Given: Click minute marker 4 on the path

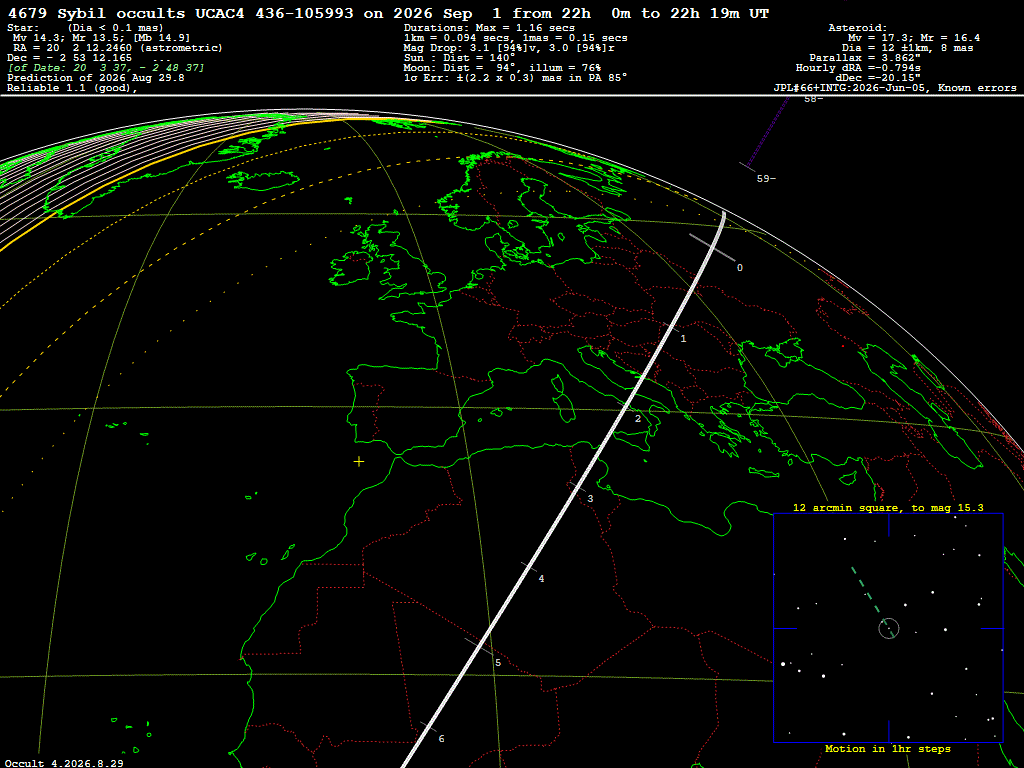Looking at the screenshot, I should [541, 579].
